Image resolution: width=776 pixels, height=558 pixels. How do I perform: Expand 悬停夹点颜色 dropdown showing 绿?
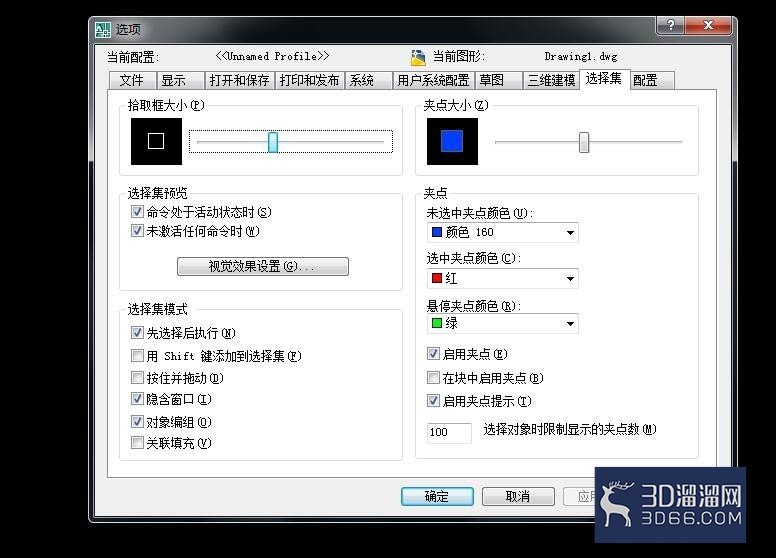(570, 324)
